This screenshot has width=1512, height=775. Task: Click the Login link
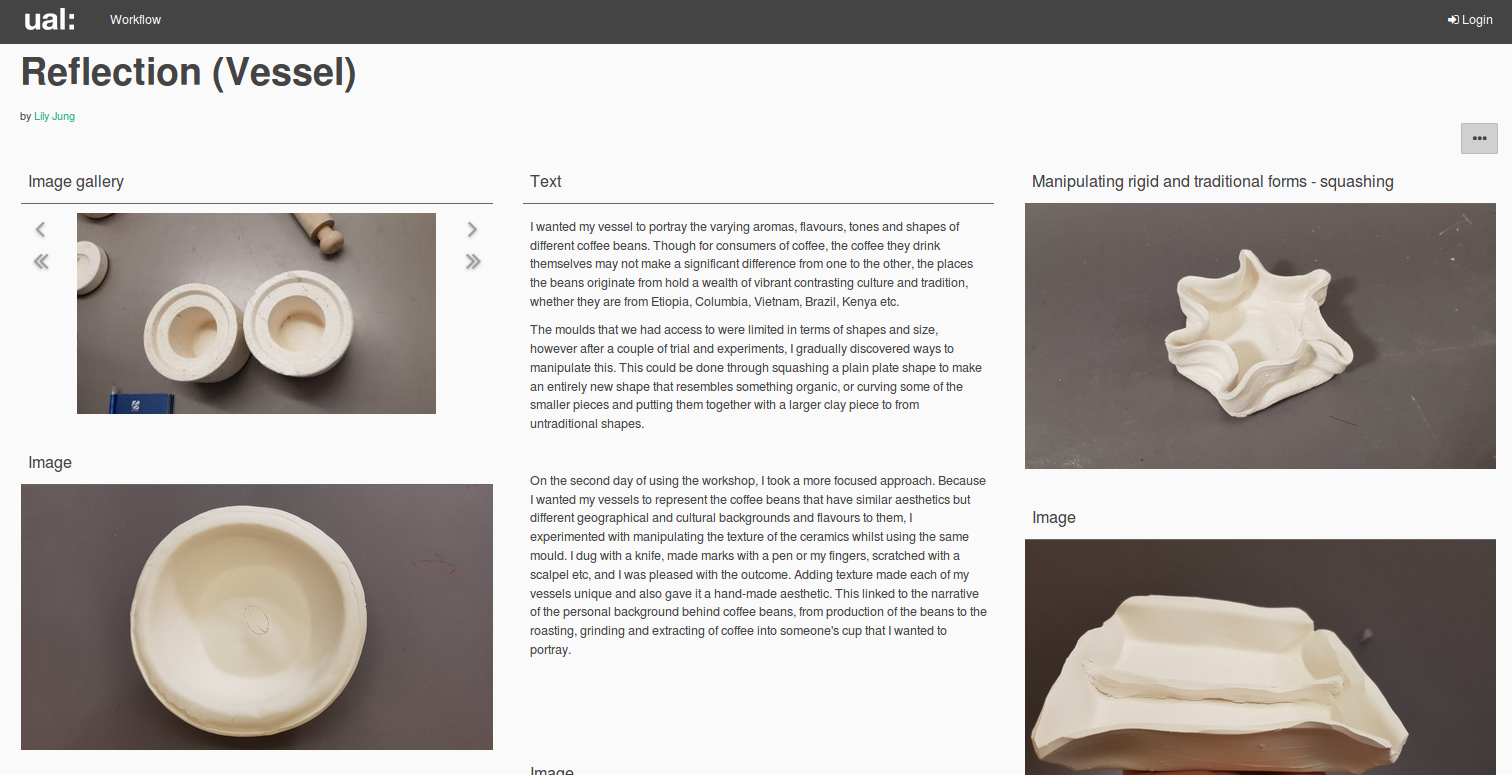(1470, 20)
